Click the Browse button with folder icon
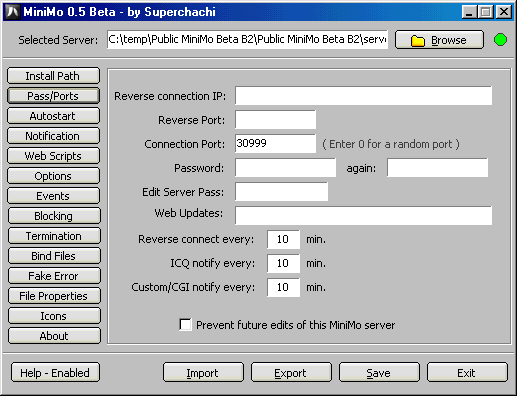Screen dimensions: 517x396 tap(439, 40)
